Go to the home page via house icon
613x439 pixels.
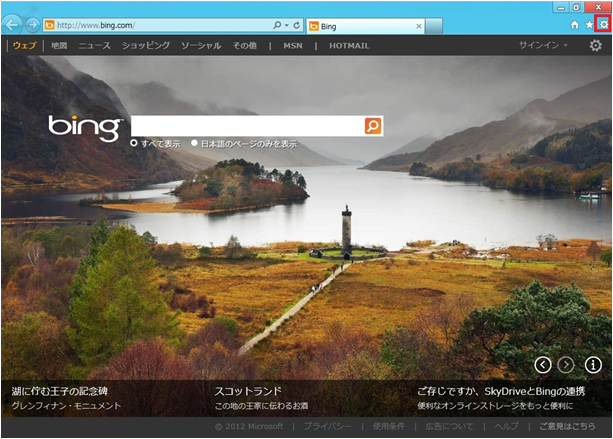[x=575, y=25]
